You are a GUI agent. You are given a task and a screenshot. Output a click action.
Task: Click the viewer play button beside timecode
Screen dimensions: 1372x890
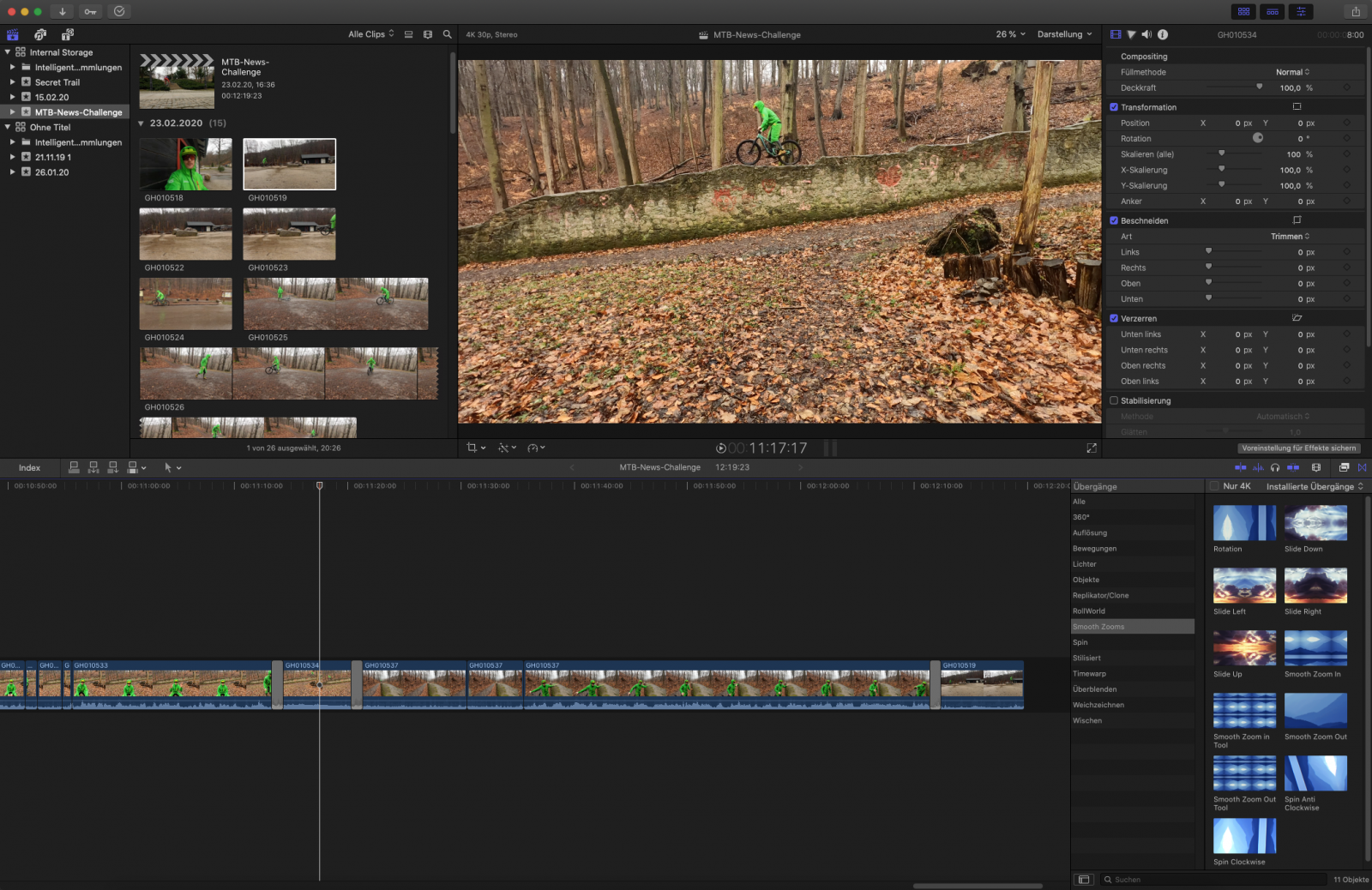[x=721, y=448]
